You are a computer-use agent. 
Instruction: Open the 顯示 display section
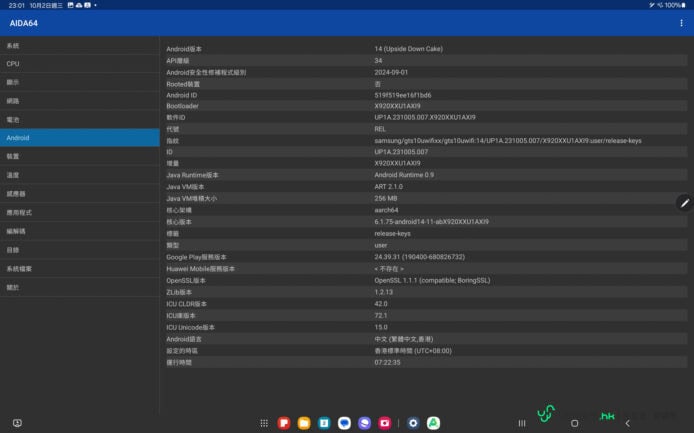(x=80, y=82)
